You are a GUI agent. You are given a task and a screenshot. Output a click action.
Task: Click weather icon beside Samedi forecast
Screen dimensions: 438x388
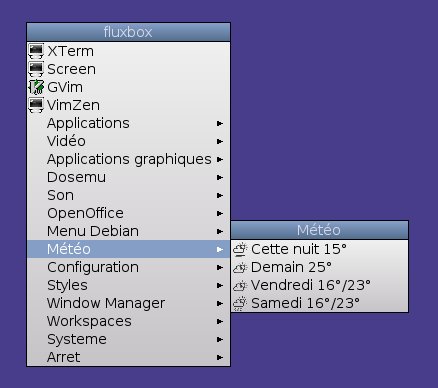[x=240, y=303]
